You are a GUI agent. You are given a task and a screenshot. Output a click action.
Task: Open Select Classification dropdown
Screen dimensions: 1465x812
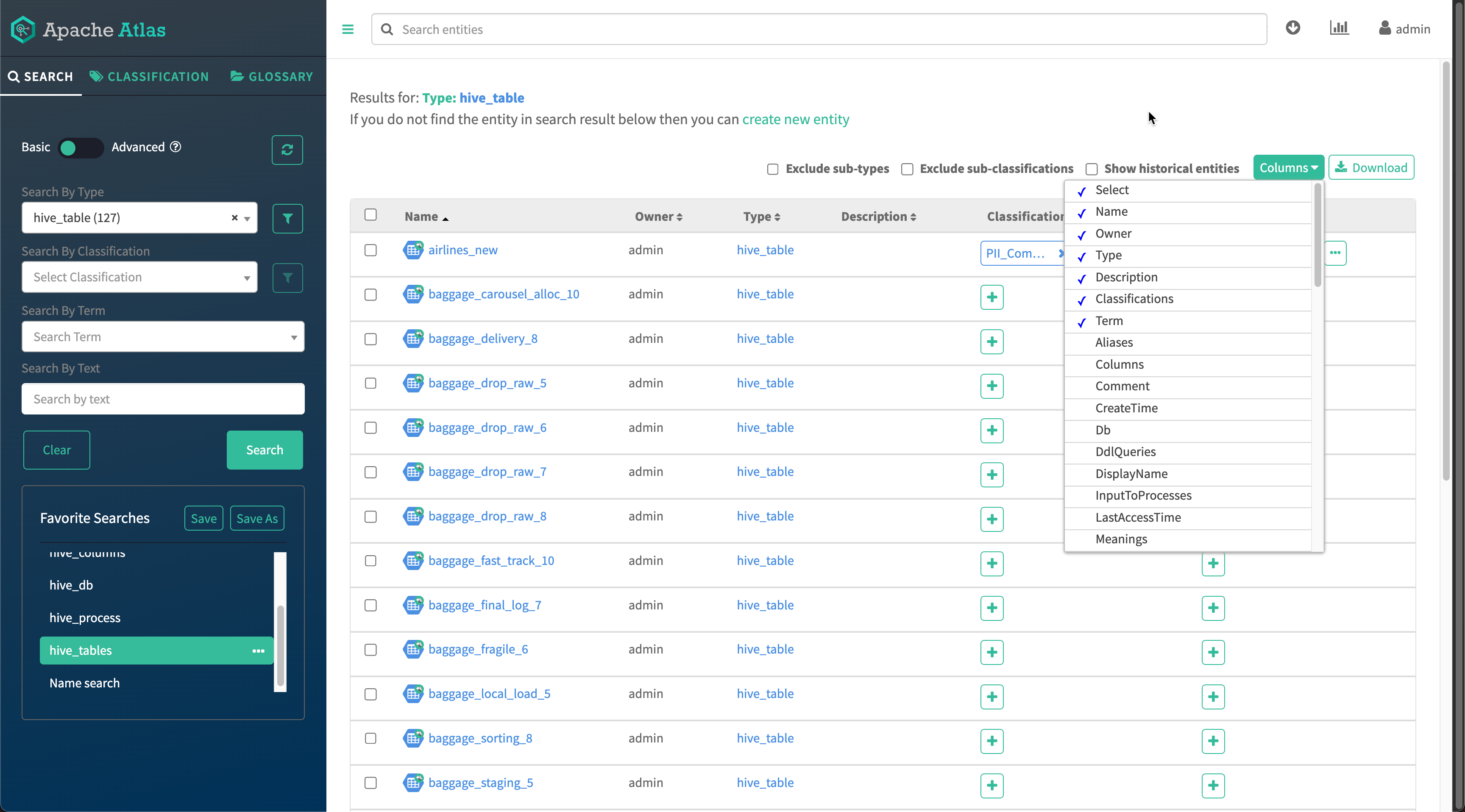139,278
